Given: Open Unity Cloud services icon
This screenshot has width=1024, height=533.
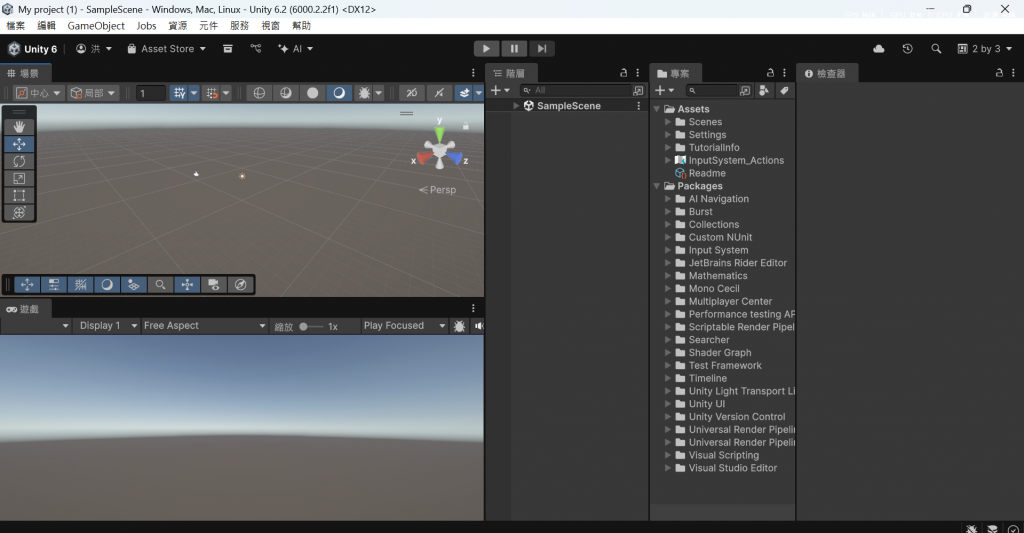Looking at the screenshot, I should (x=878, y=49).
